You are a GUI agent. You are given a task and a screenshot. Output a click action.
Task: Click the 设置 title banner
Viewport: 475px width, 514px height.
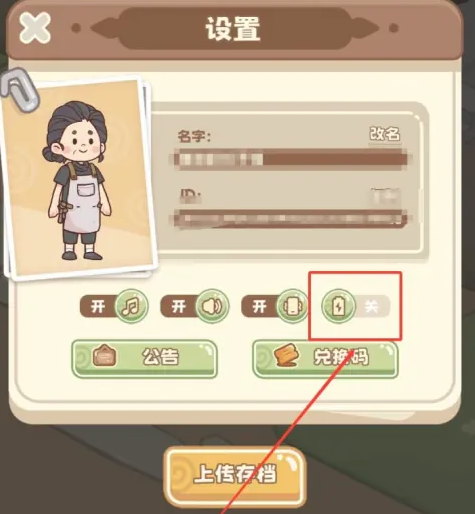(234, 29)
